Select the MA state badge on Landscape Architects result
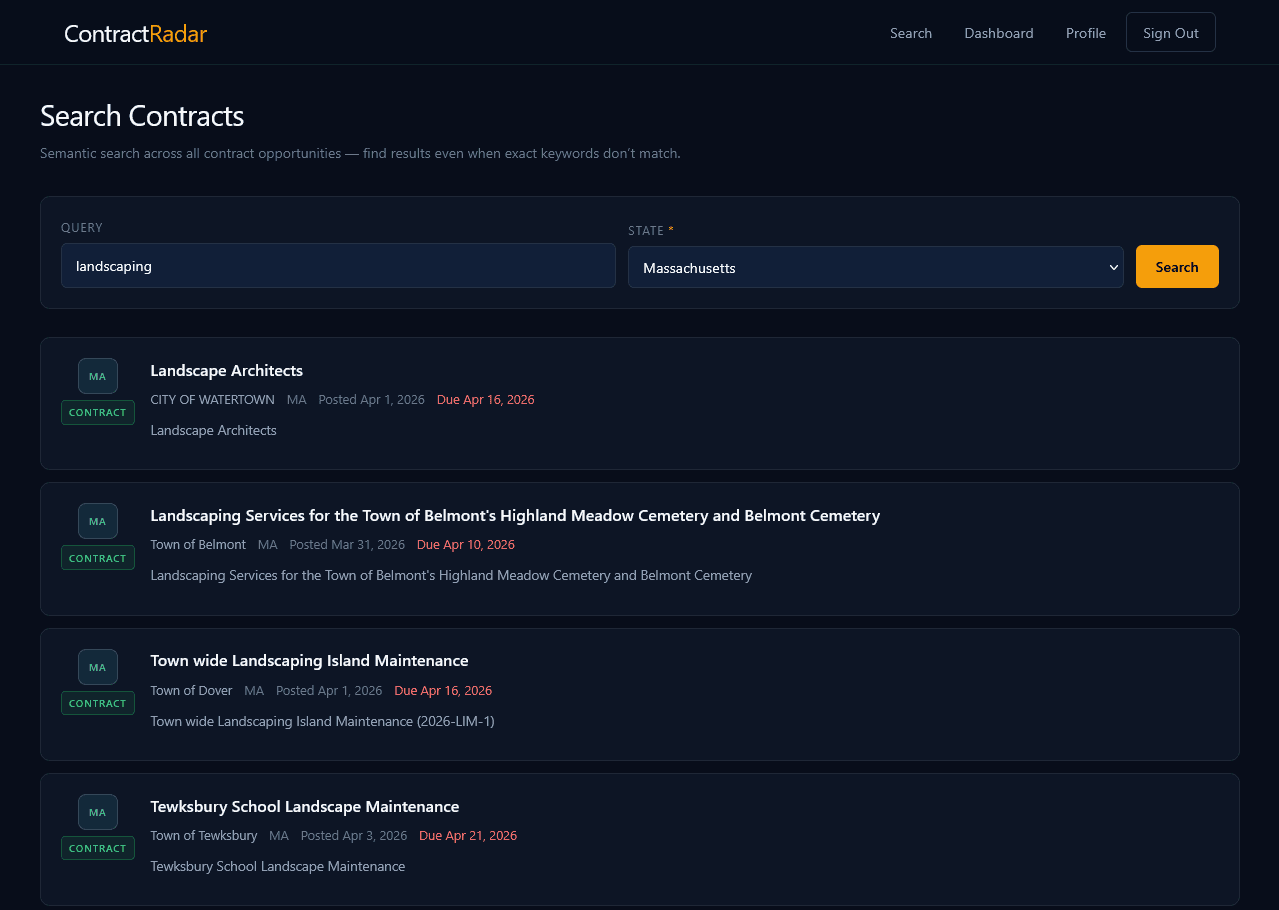This screenshot has height=910, width=1279. tap(97, 376)
